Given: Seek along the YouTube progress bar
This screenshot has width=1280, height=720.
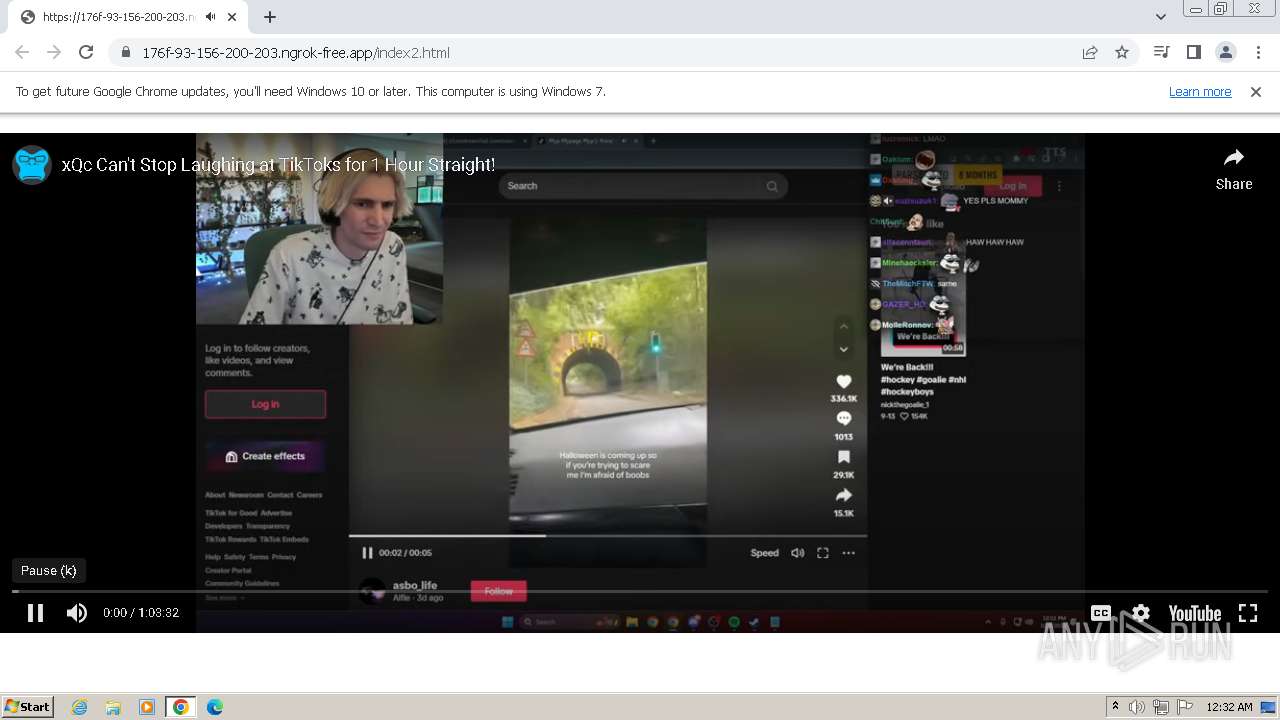Looking at the screenshot, I should click(x=640, y=591).
